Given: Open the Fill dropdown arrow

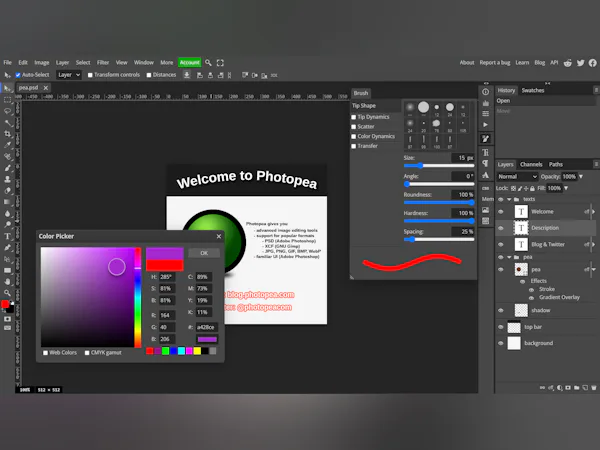Looking at the screenshot, I should point(566,188).
